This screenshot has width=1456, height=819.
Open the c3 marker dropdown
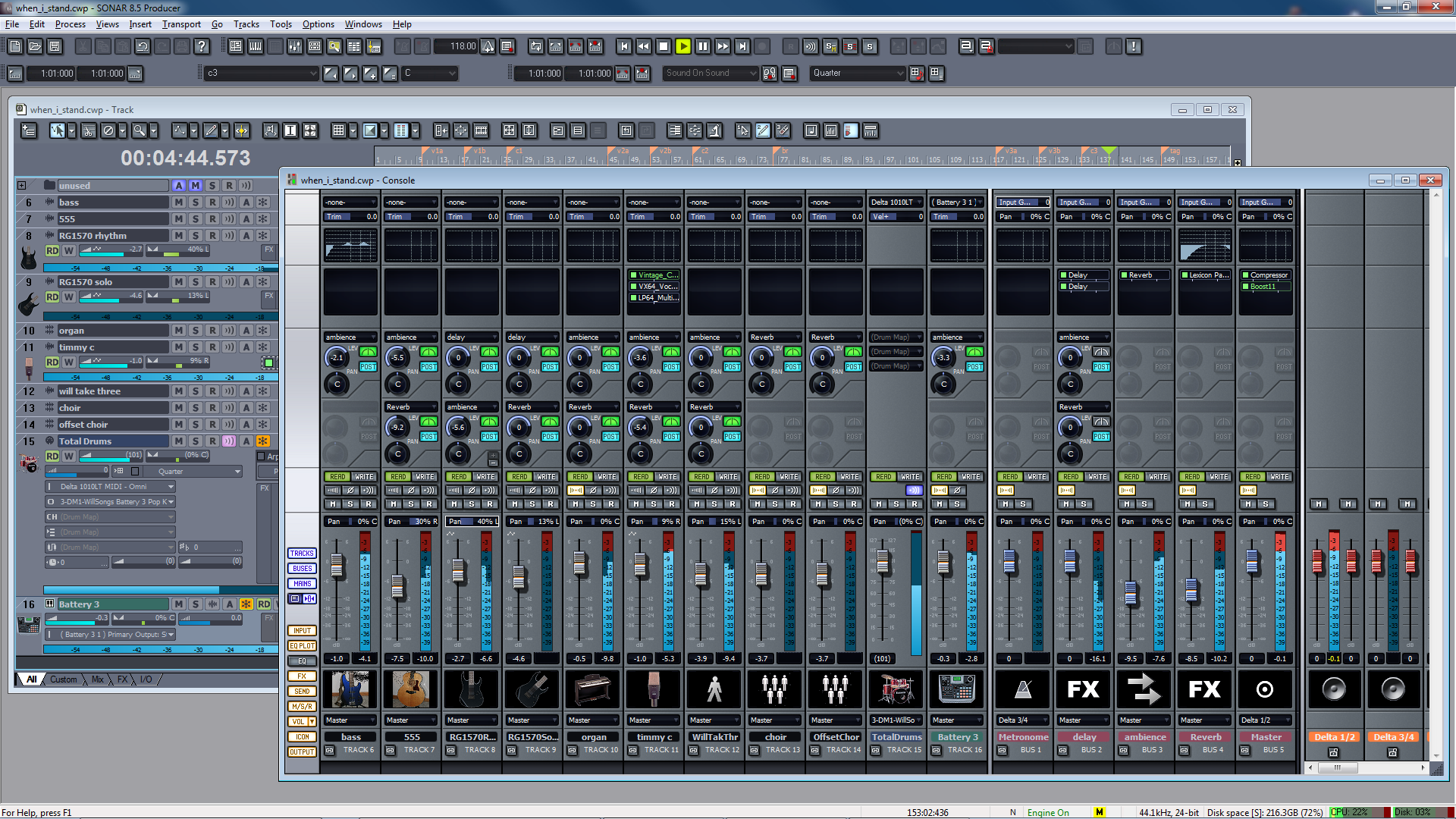point(262,74)
